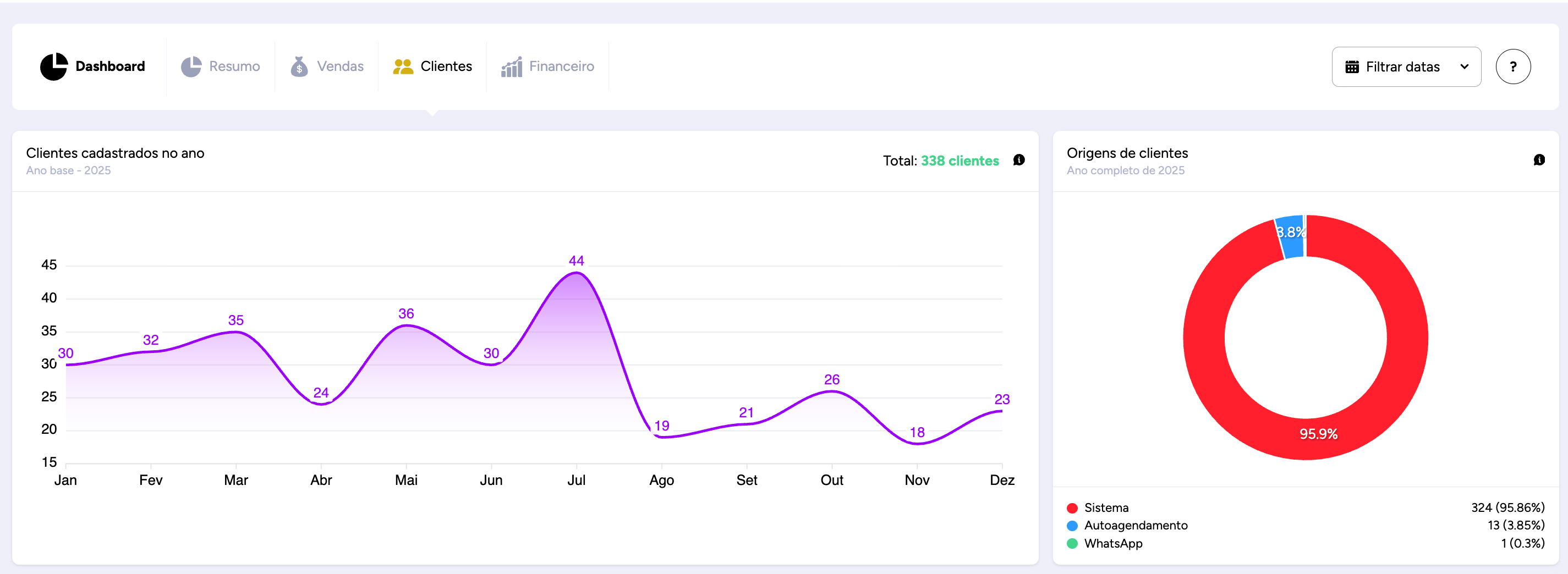
Task: Toggle WhatsApp series in the legend
Action: pos(1112,543)
